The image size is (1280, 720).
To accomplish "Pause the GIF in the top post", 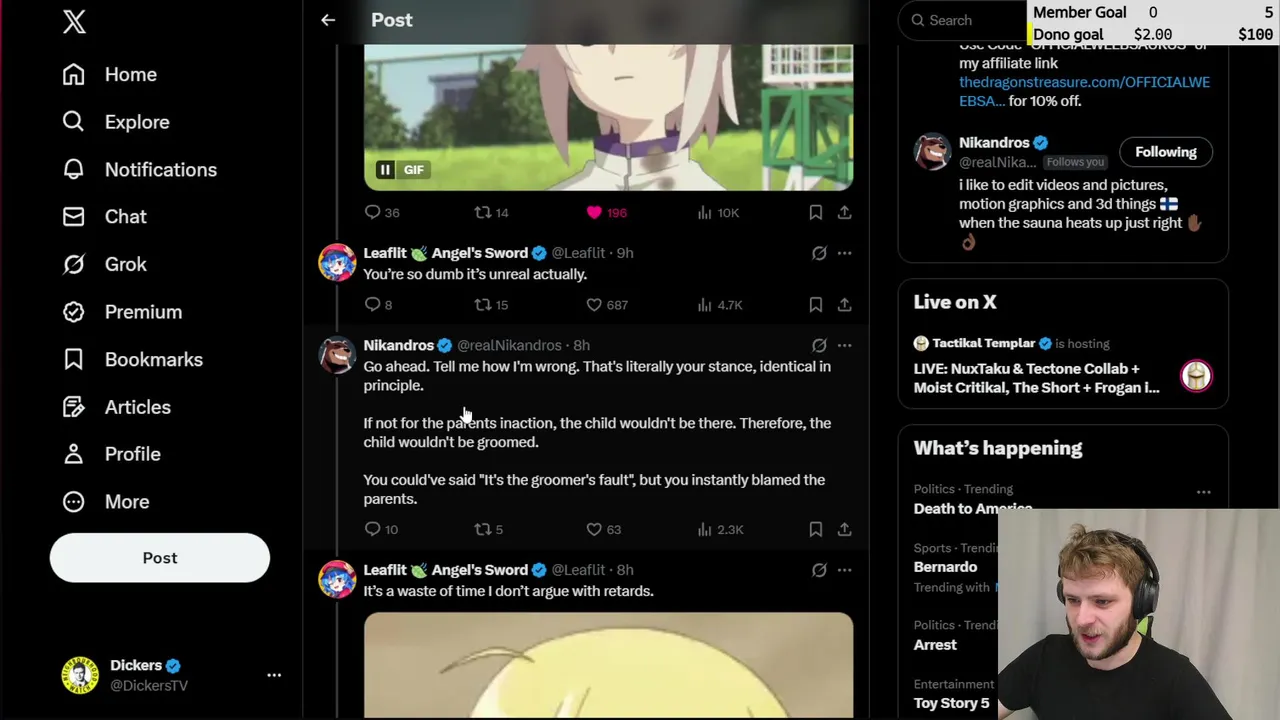I will coord(385,170).
